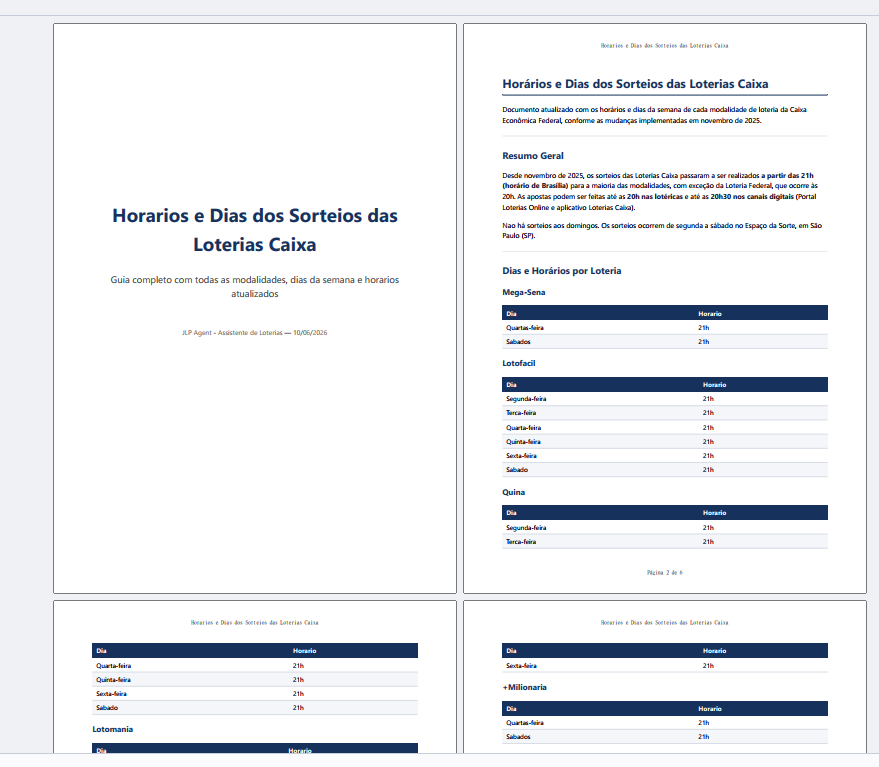Select the "Resumo Geral" section heading
The image size is (879, 767).
pyautogui.click(x=533, y=156)
